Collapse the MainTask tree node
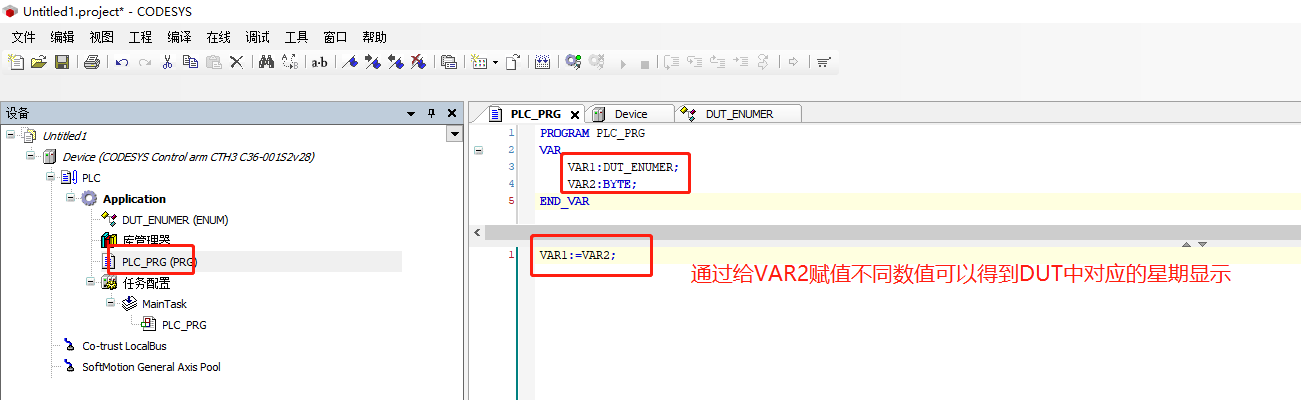 point(111,303)
